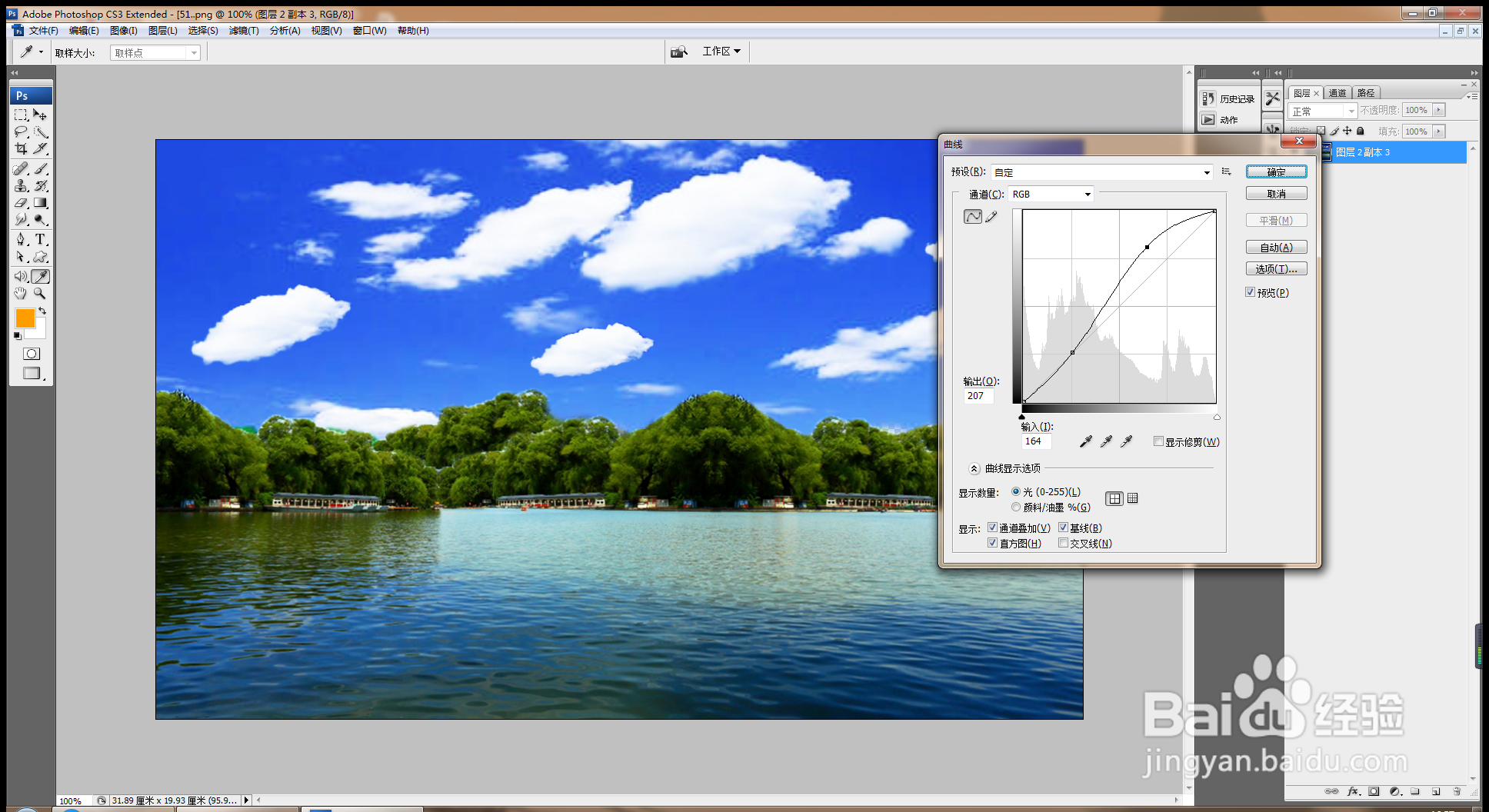This screenshot has height=812, width=1489.
Task: Select the Pigment/Ink % radio option
Action: (1016, 507)
